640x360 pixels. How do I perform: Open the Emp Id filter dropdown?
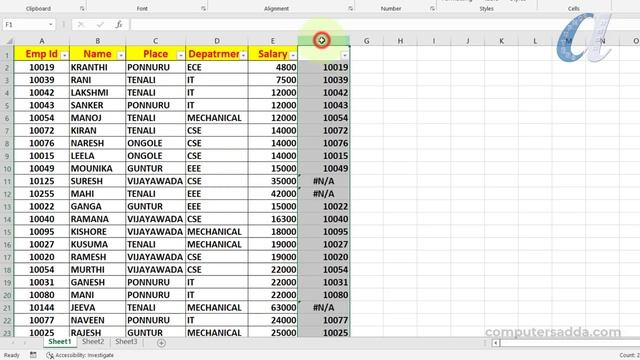[64, 55]
